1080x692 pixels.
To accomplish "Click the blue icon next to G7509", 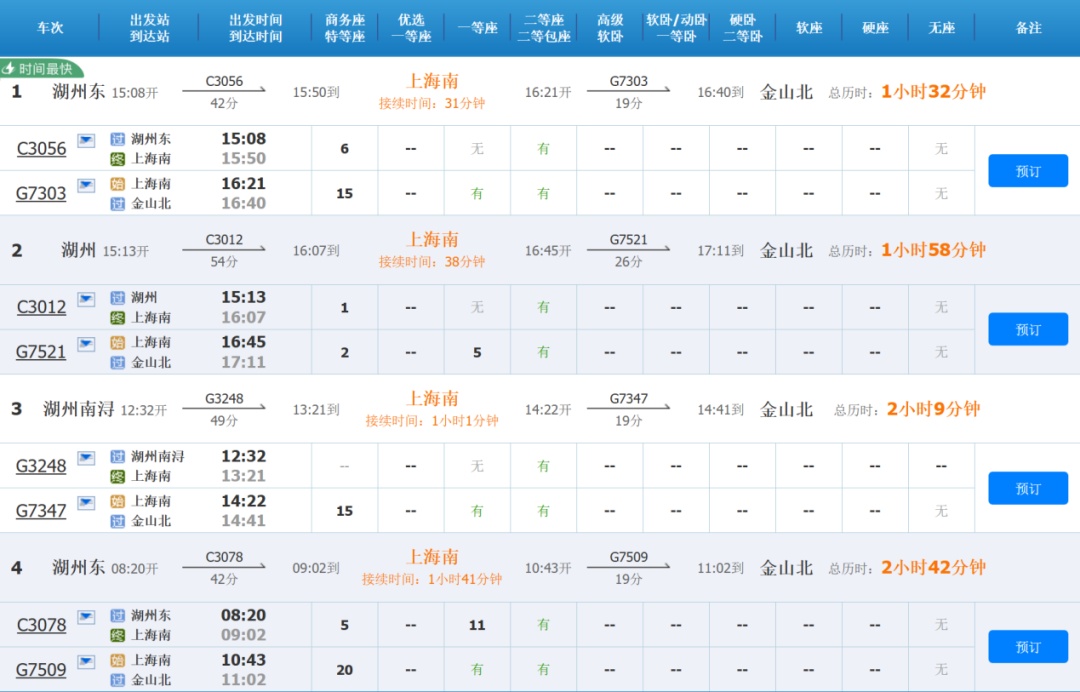I will (x=86, y=661).
